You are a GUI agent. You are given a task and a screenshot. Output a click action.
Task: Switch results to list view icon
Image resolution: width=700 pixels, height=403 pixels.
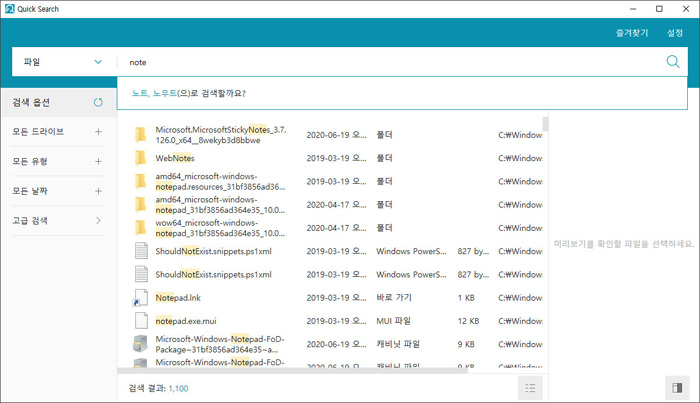point(530,388)
